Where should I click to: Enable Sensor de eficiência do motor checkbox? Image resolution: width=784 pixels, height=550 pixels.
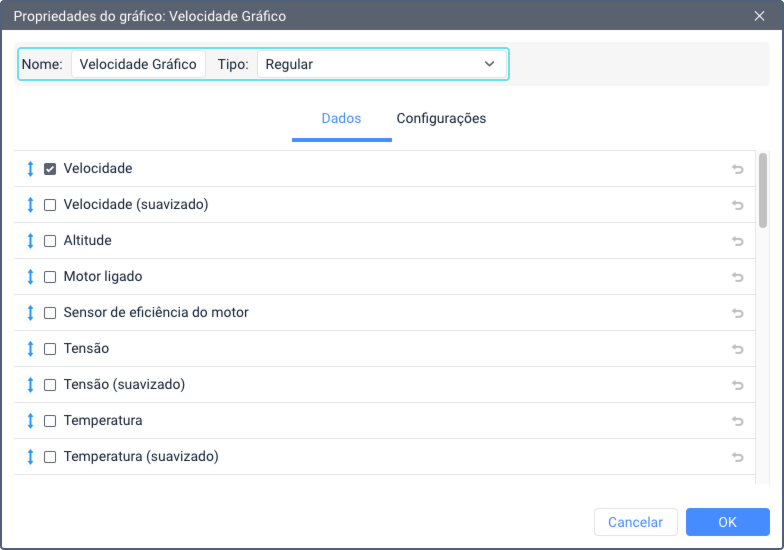click(x=50, y=313)
